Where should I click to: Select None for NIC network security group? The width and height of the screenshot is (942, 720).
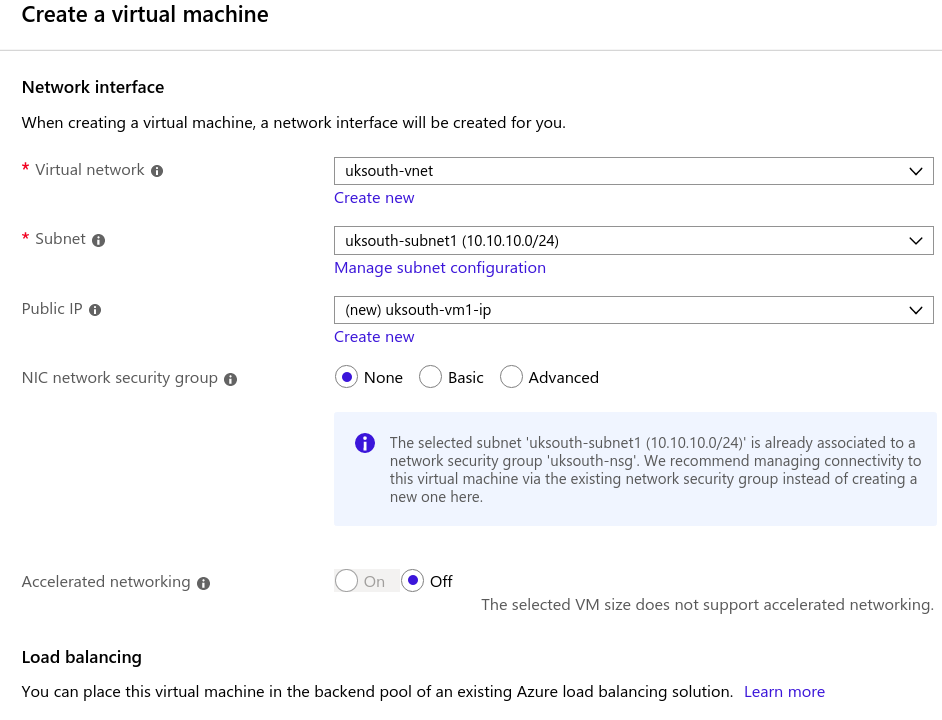click(347, 377)
